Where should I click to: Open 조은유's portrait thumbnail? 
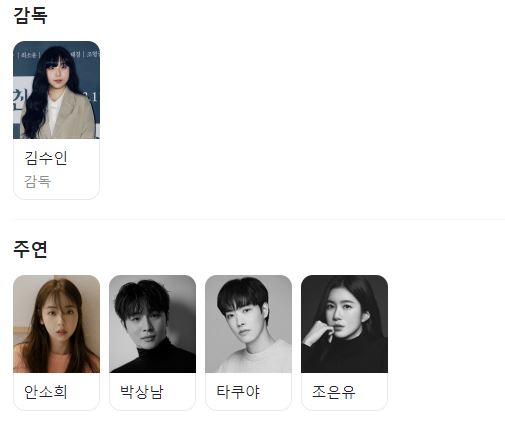click(344, 324)
